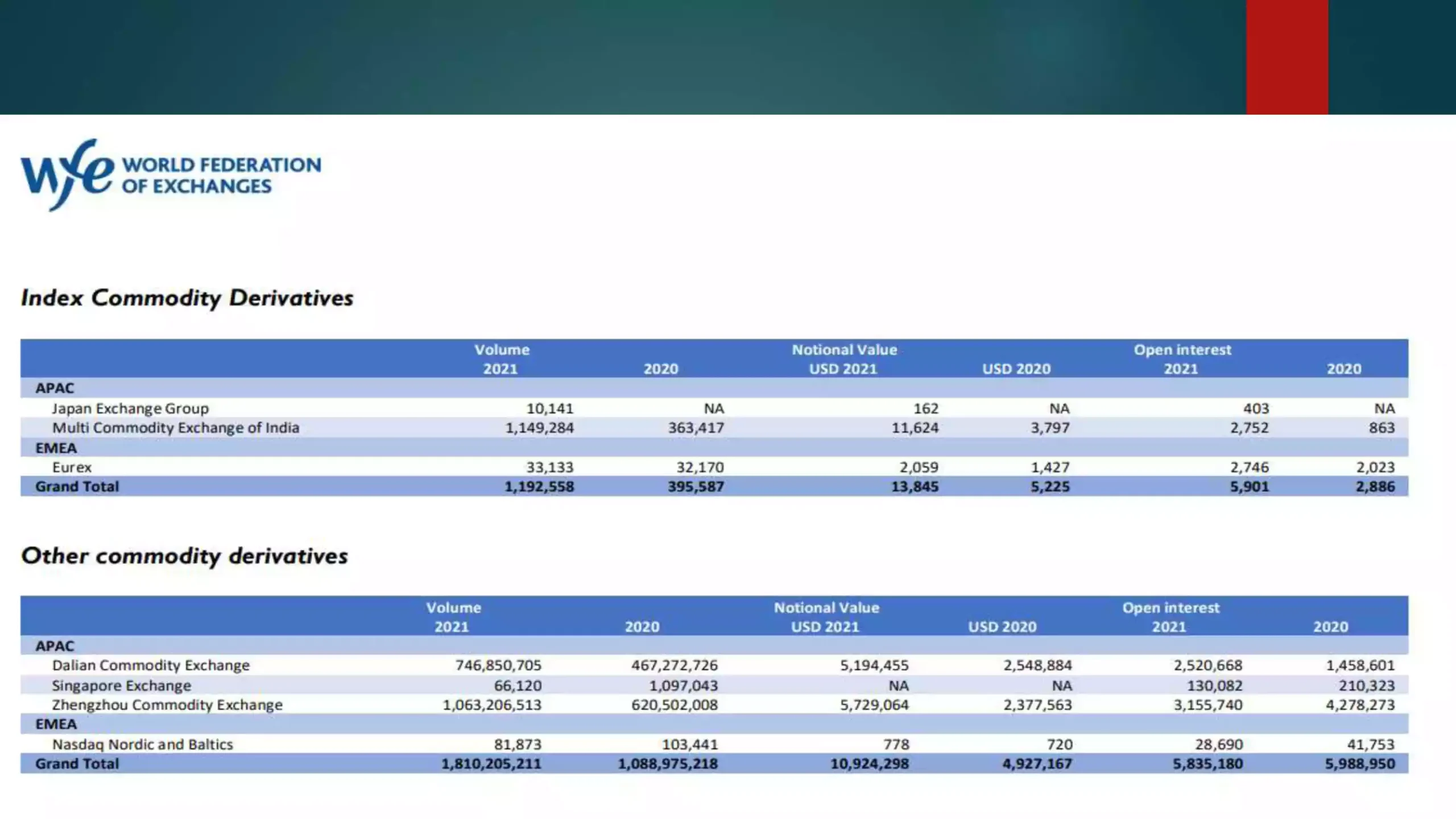
Task: Click the notional value 11,624
Action: (x=915, y=428)
